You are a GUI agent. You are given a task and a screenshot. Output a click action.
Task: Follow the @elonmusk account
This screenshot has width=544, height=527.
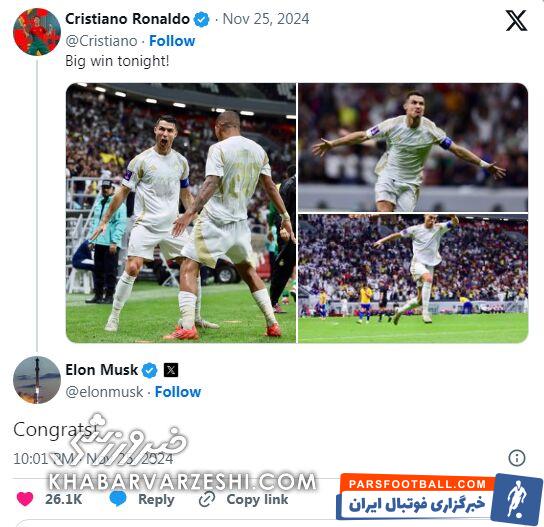(178, 392)
